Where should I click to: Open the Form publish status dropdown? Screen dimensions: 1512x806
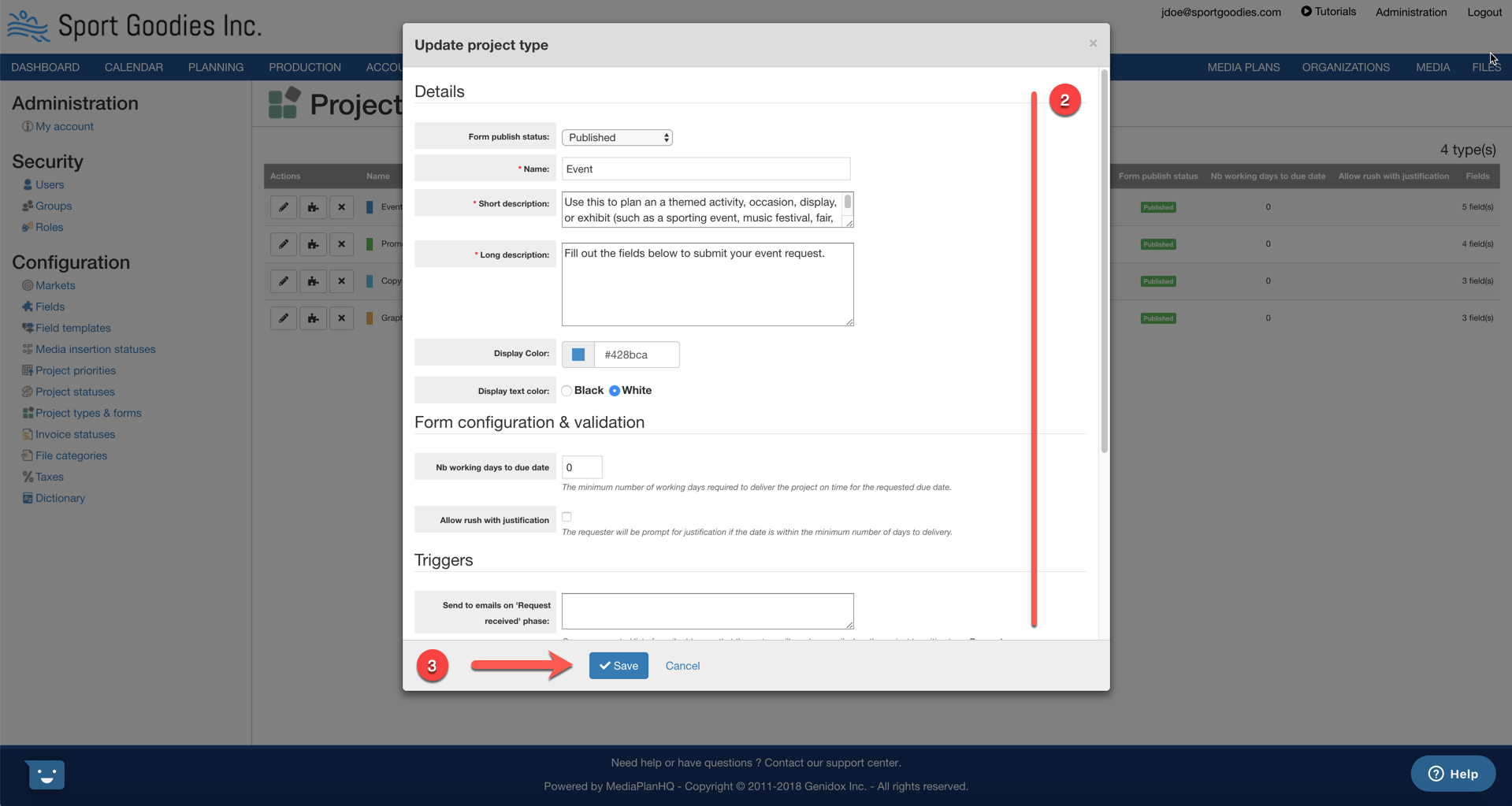617,137
